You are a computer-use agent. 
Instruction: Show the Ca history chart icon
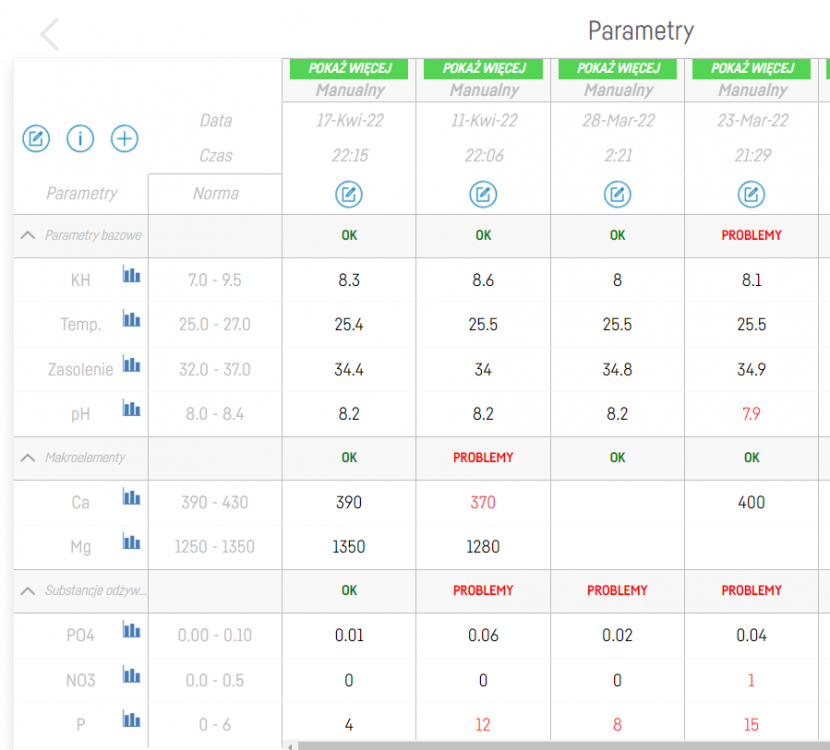(131, 497)
